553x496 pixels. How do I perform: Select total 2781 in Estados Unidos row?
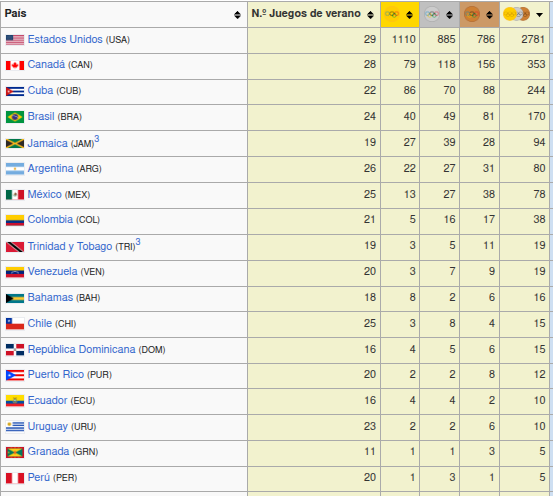(533, 39)
